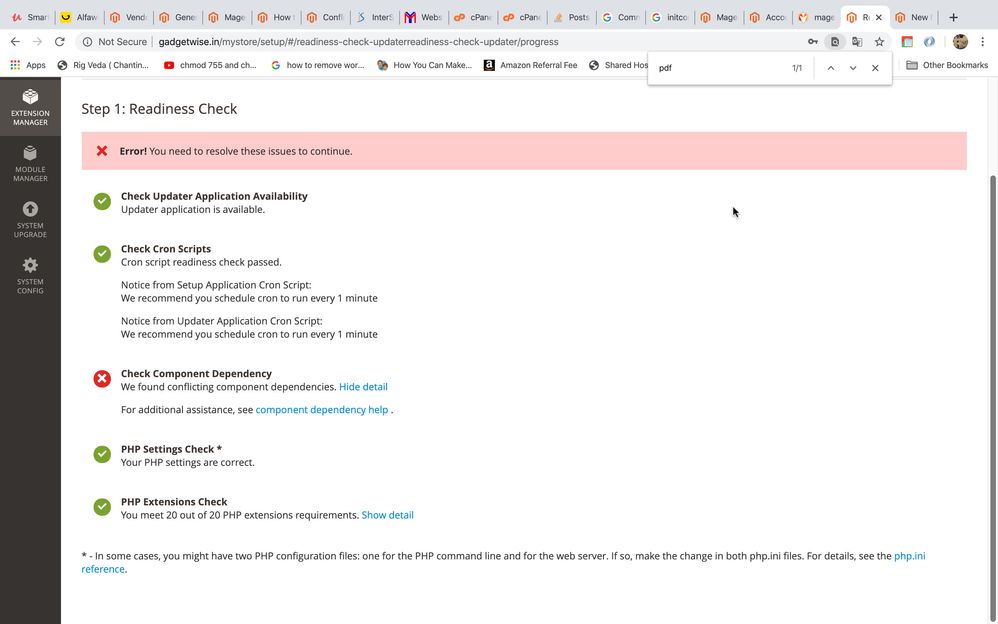
Task: Open How You Can Make... bookmark
Action: pyautogui.click(x=425, y=65)
